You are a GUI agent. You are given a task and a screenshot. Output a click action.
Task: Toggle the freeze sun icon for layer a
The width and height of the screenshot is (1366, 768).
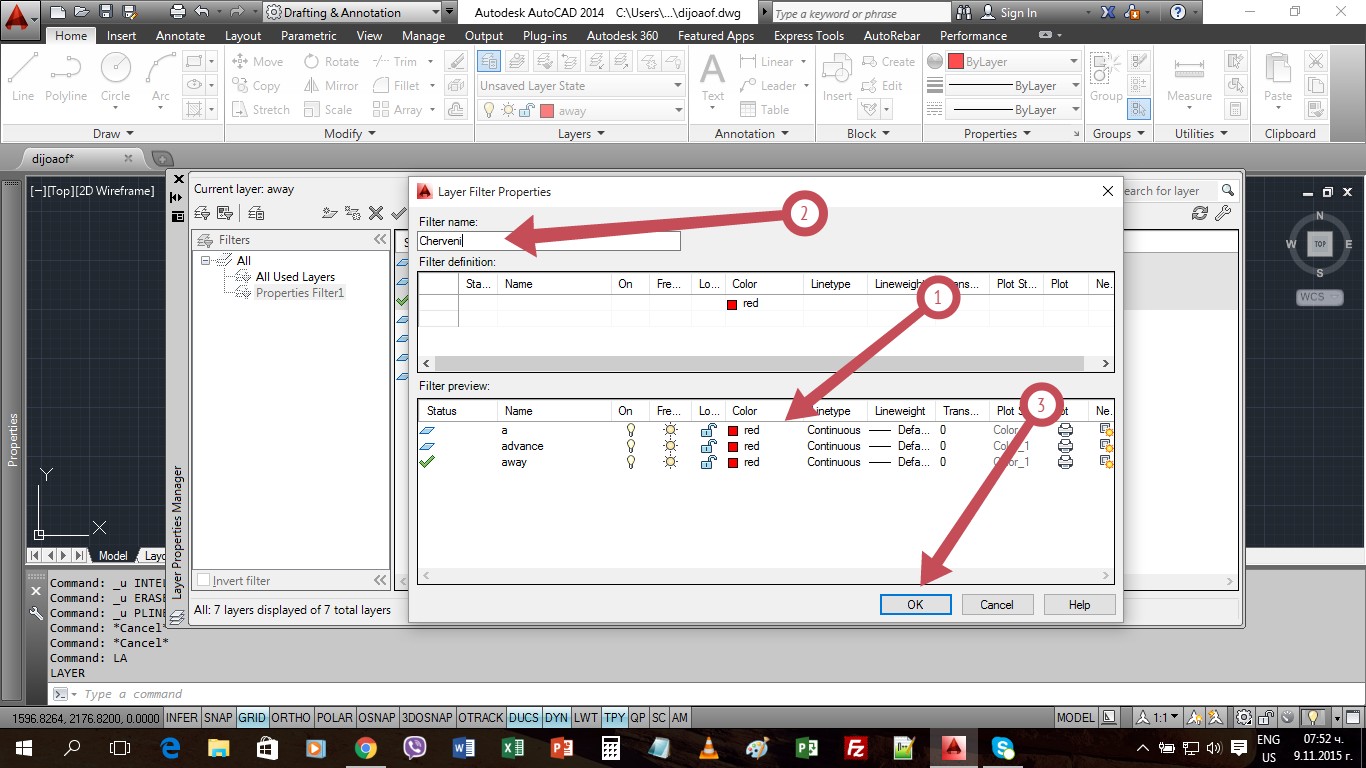pos(670,430)
